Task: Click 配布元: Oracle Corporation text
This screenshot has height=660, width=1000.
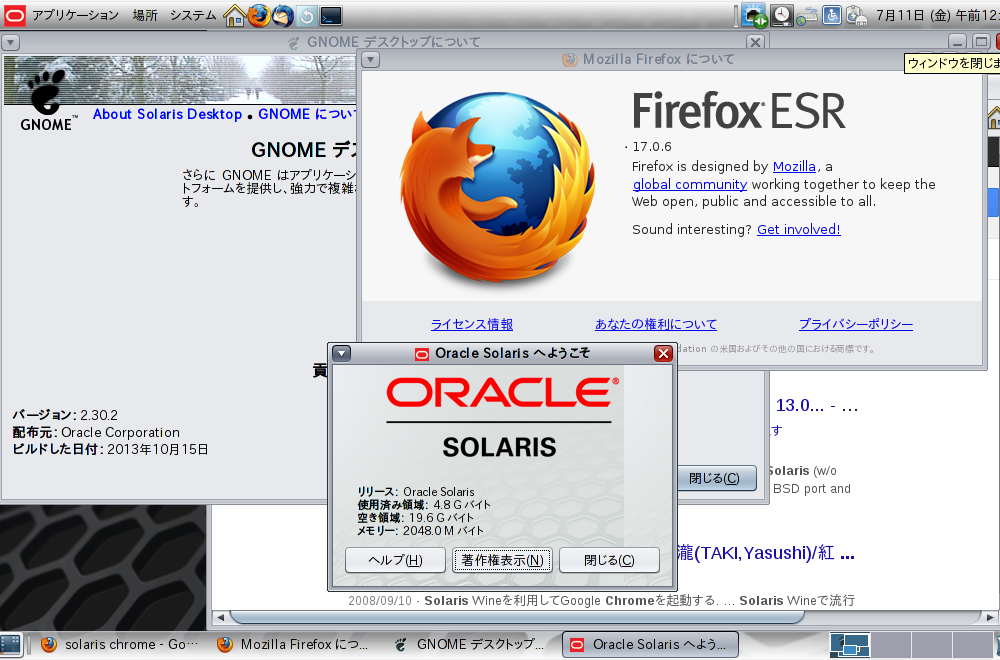Action: [x=96, y=432]
